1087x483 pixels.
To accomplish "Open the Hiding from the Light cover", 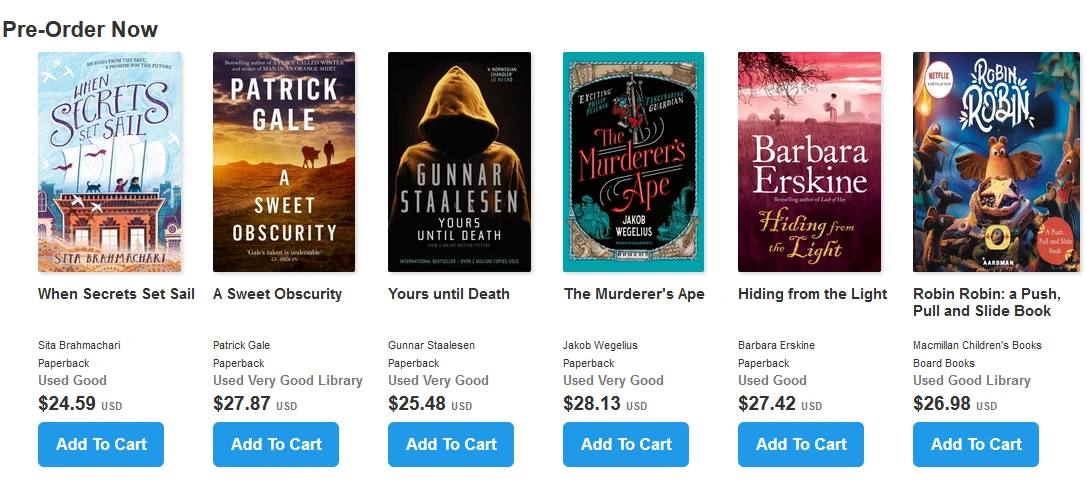I will [x=809, y=162].
